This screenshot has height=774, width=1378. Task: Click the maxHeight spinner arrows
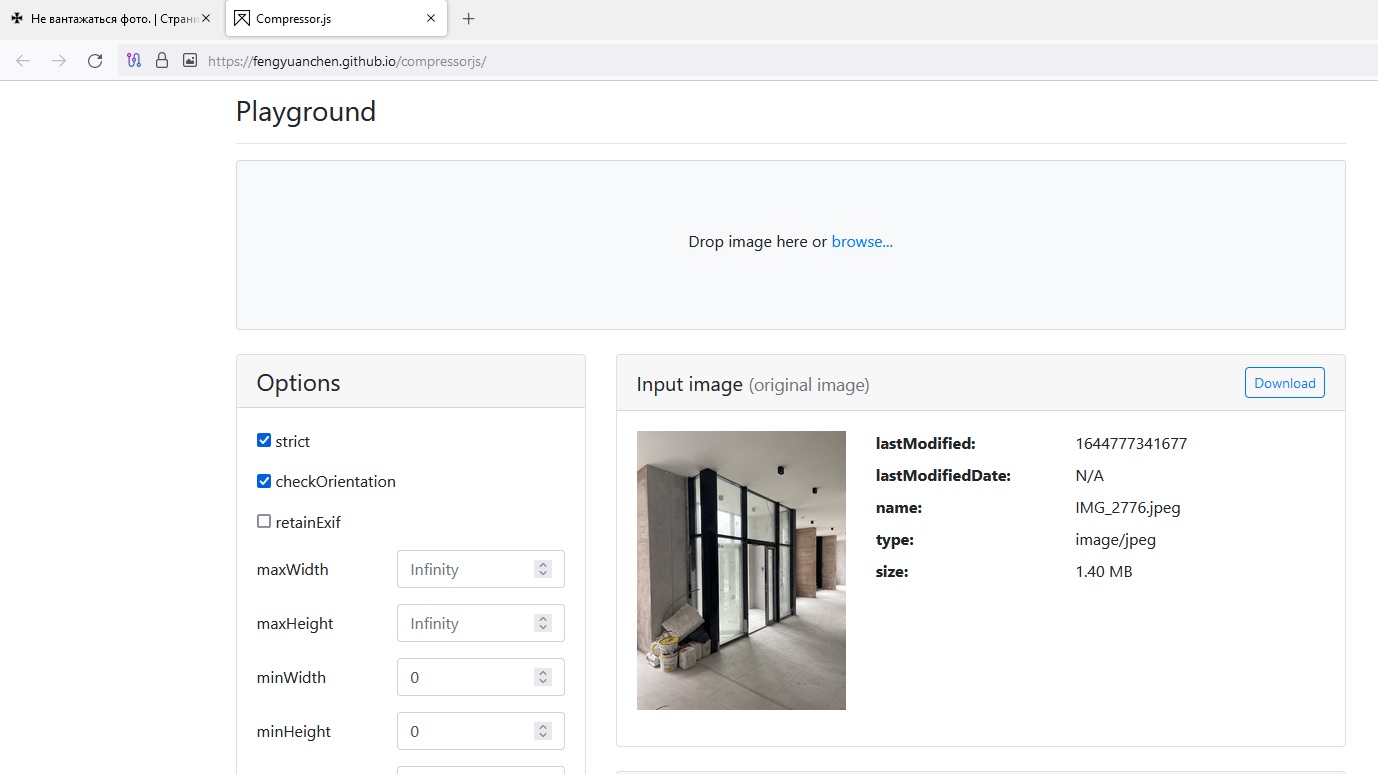click(x=543, y=623)
